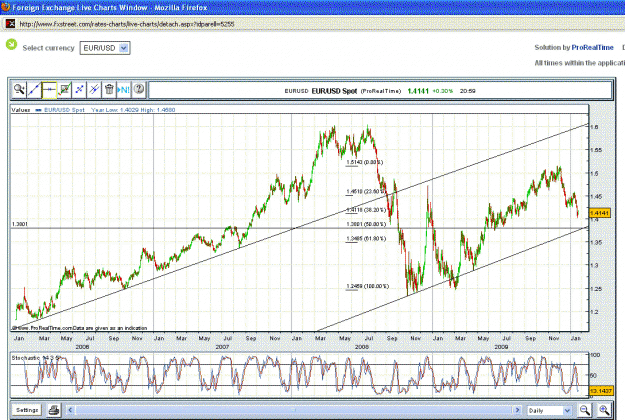Zoom out with the bottom-right minus magnifier
The height and width of the screenshot is (420, 625).
(585, 410)
